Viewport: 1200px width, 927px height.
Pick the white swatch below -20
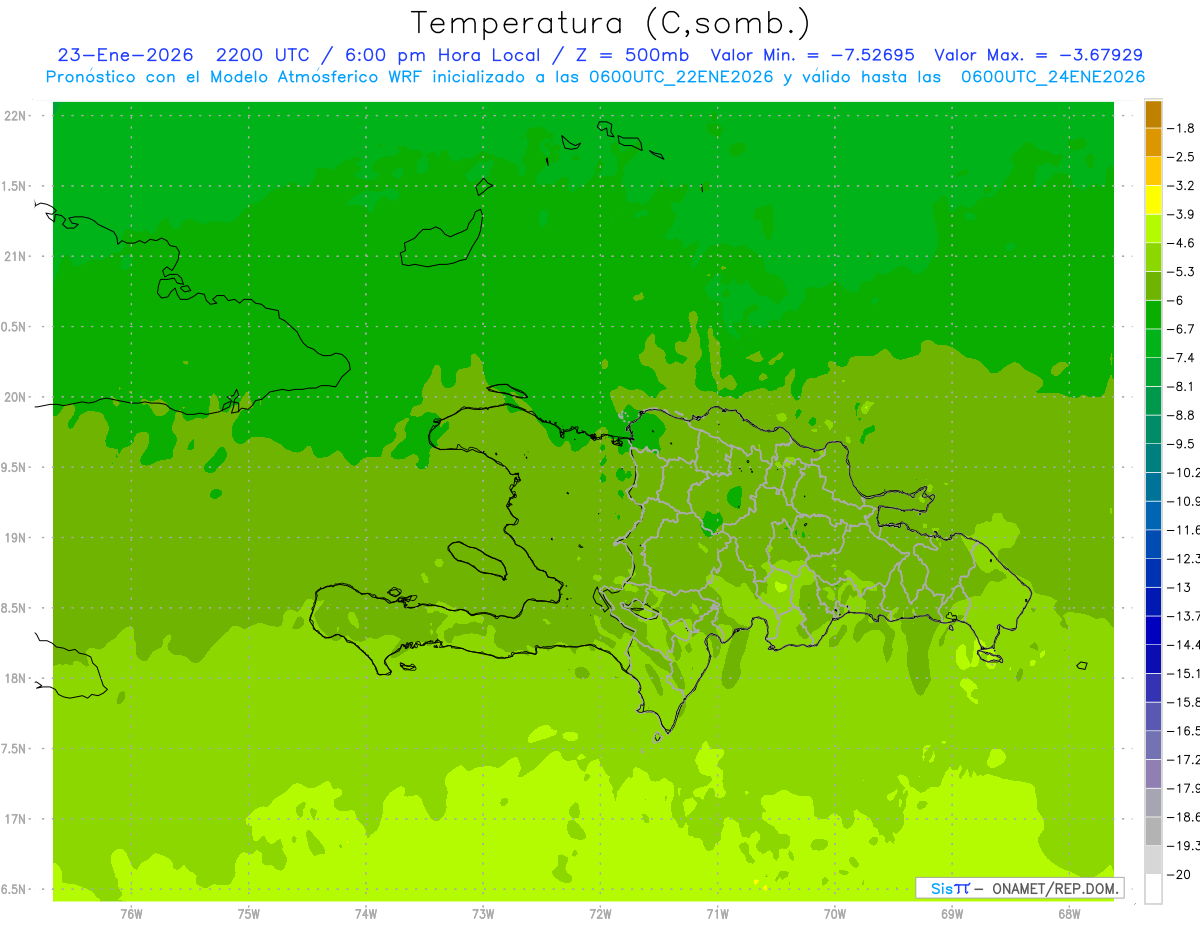(x=1153, y=889)
